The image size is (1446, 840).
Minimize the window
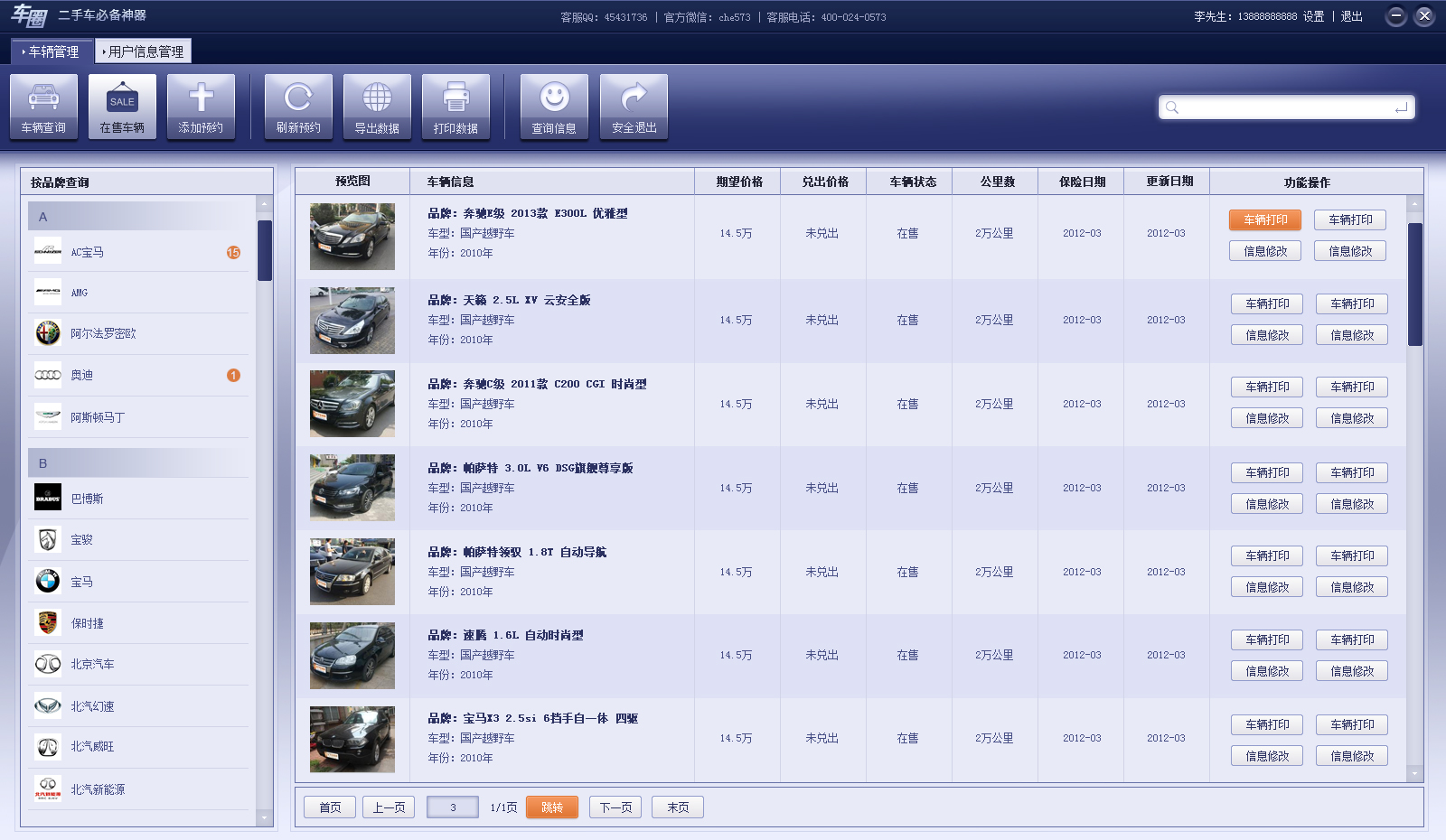coord(1395,15)
